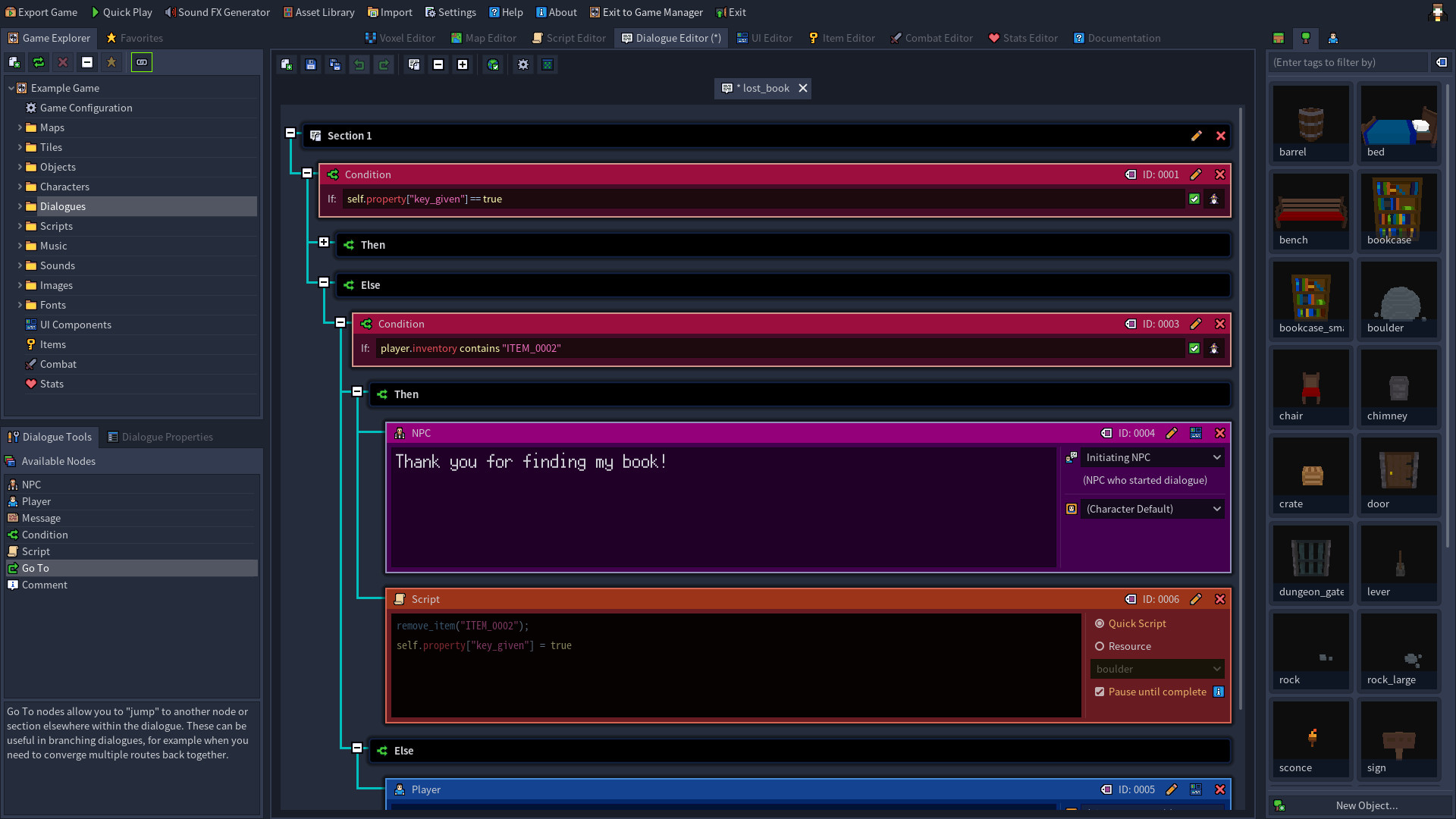Redo the dialogue edit

(x=384, y=64)
